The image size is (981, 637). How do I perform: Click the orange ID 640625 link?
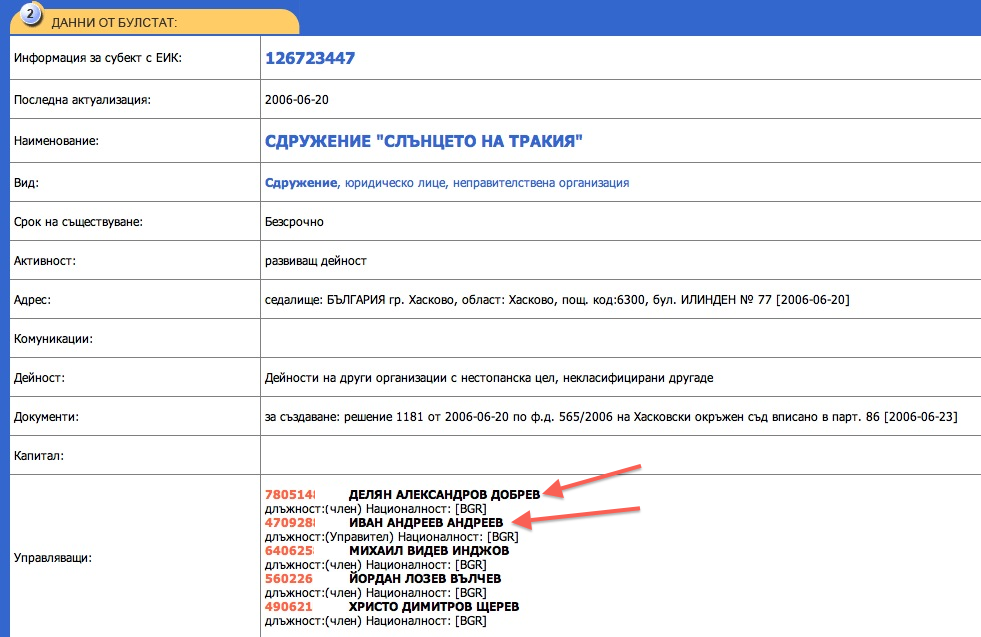289,550
